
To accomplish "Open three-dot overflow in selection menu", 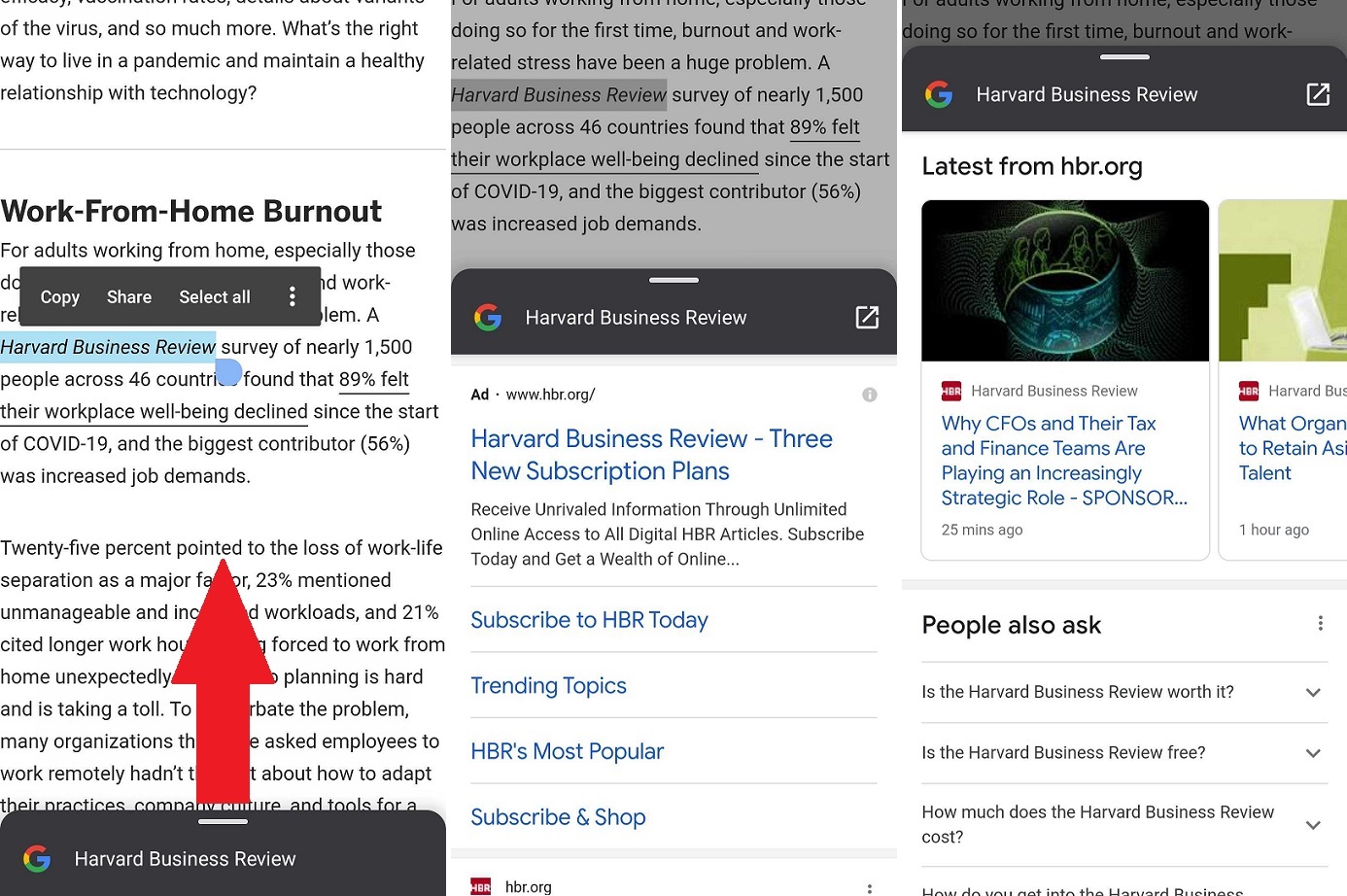I will (x=292, y=296).
